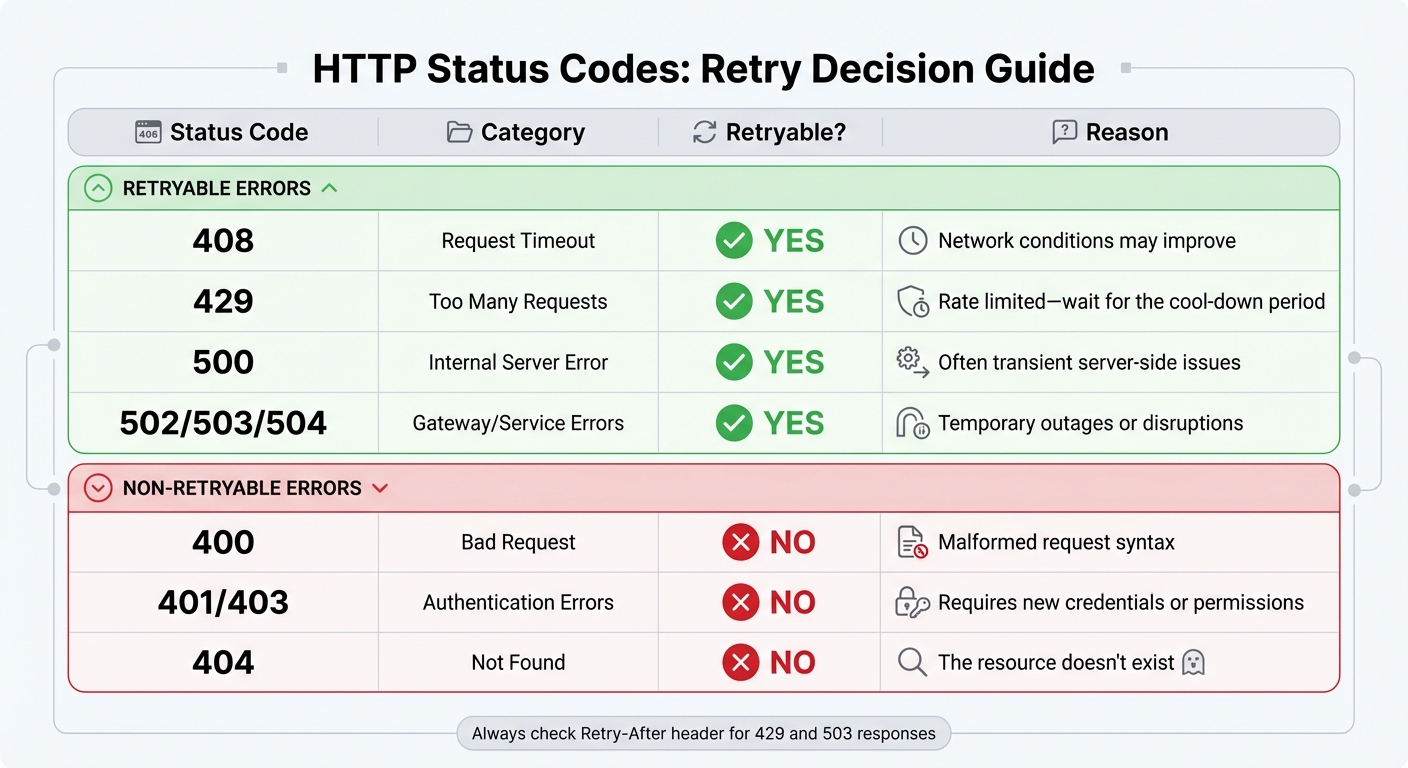
Task: Select the 502/503/504 status code cell
Action: click(223, 423)
